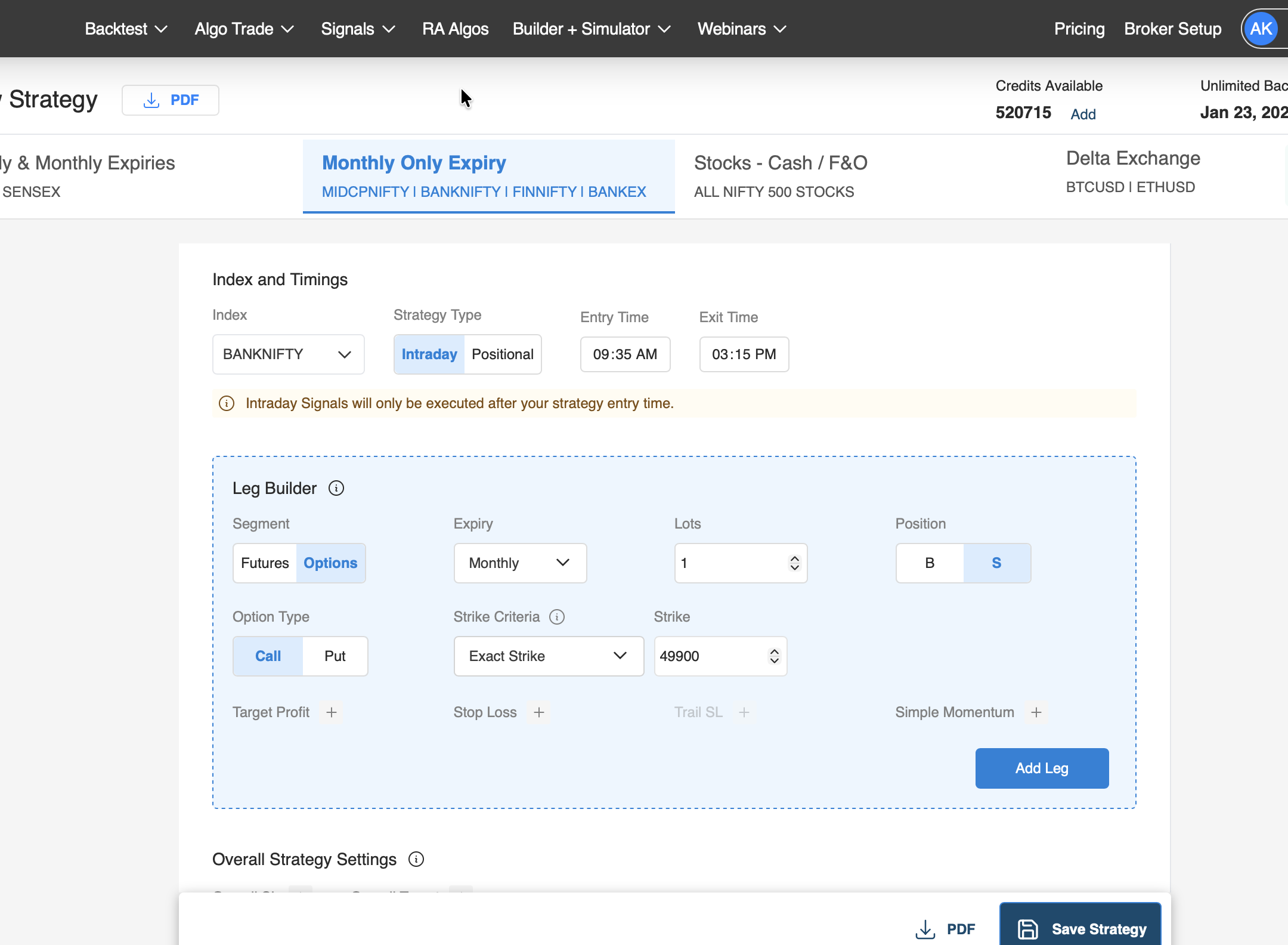
Task: Choose Put option type
Action: (335, 656)
